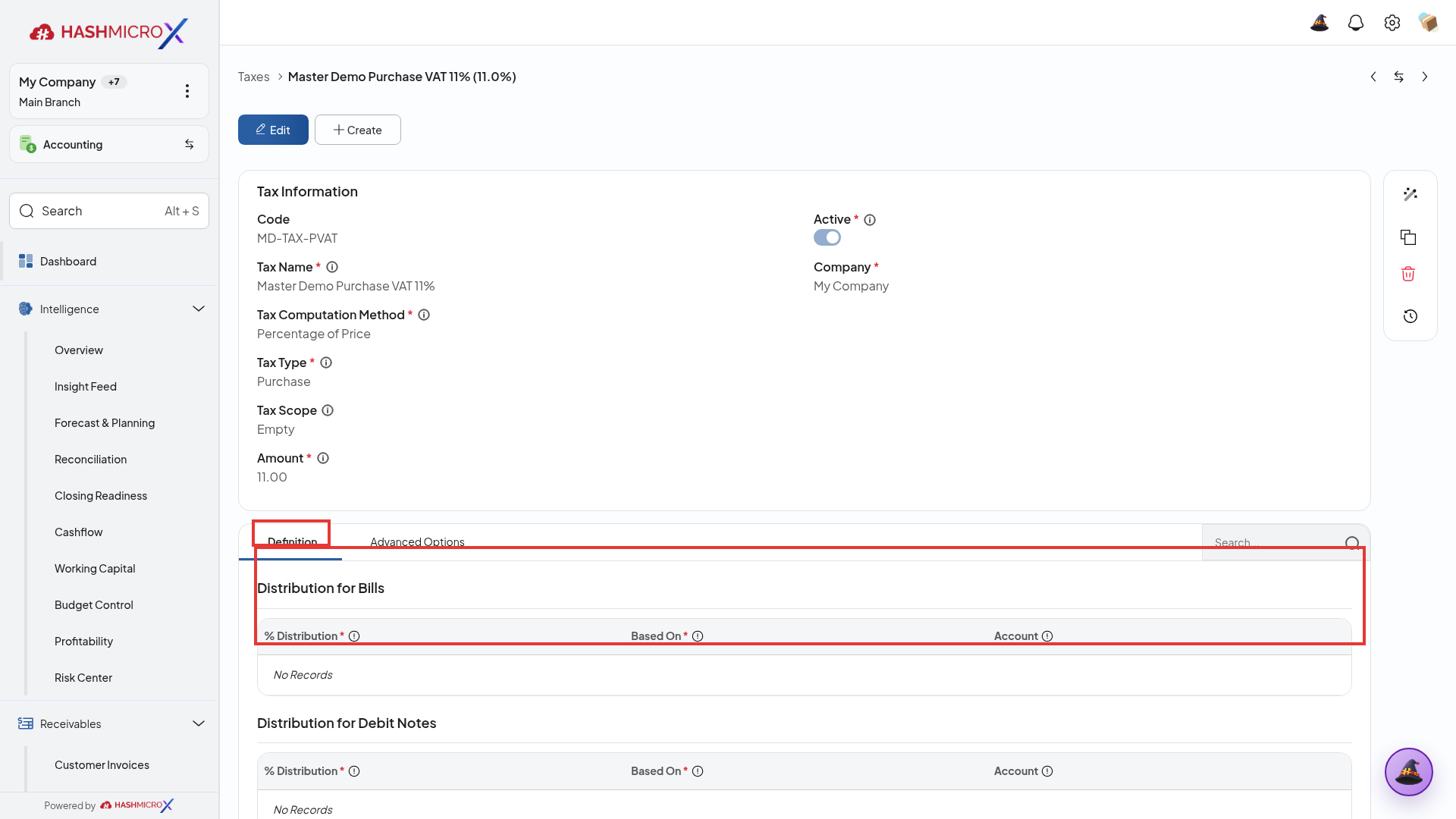Open the Customer Invoices menu item
Viewport: 1456px width, 819px height.
point(102,765)
